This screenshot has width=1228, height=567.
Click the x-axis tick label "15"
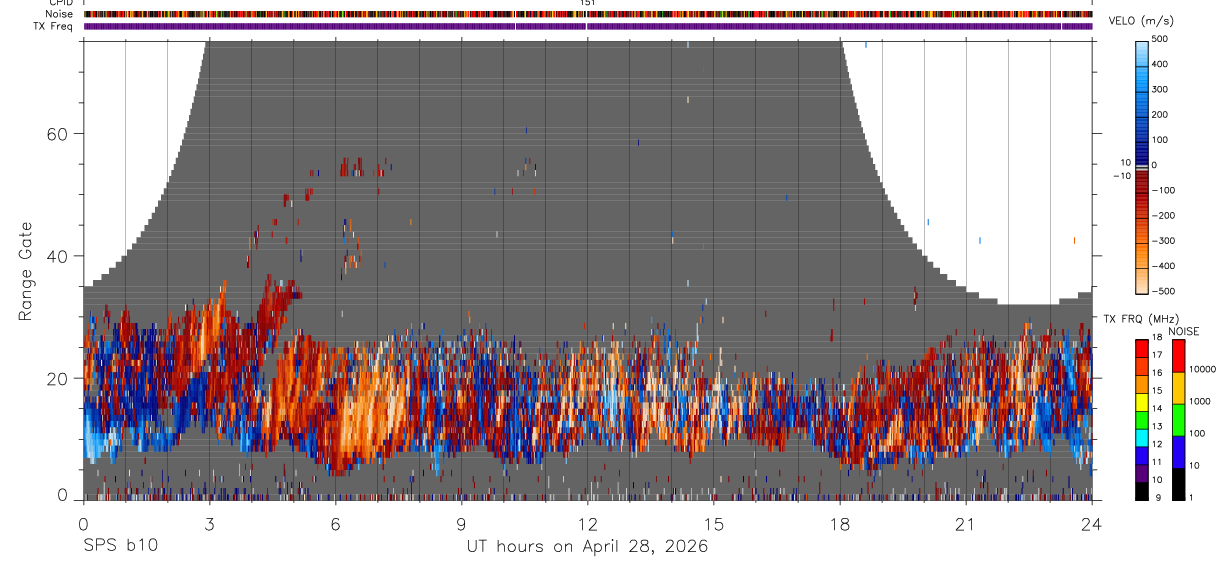(713, 524)
